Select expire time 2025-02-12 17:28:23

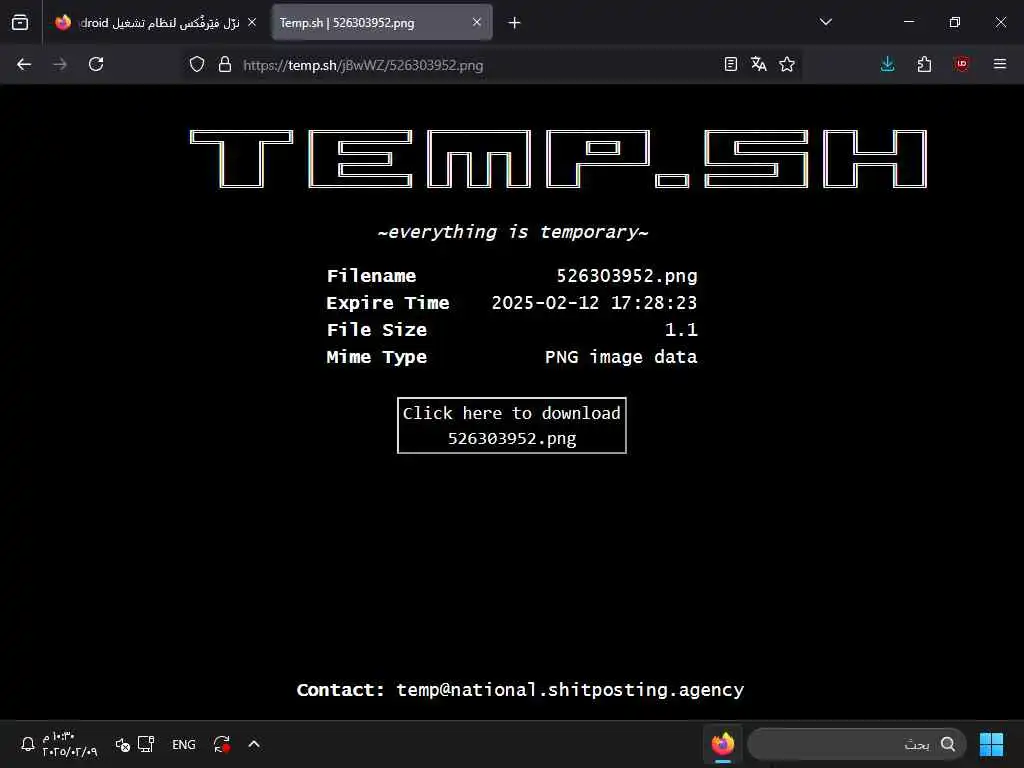[594, 303]
